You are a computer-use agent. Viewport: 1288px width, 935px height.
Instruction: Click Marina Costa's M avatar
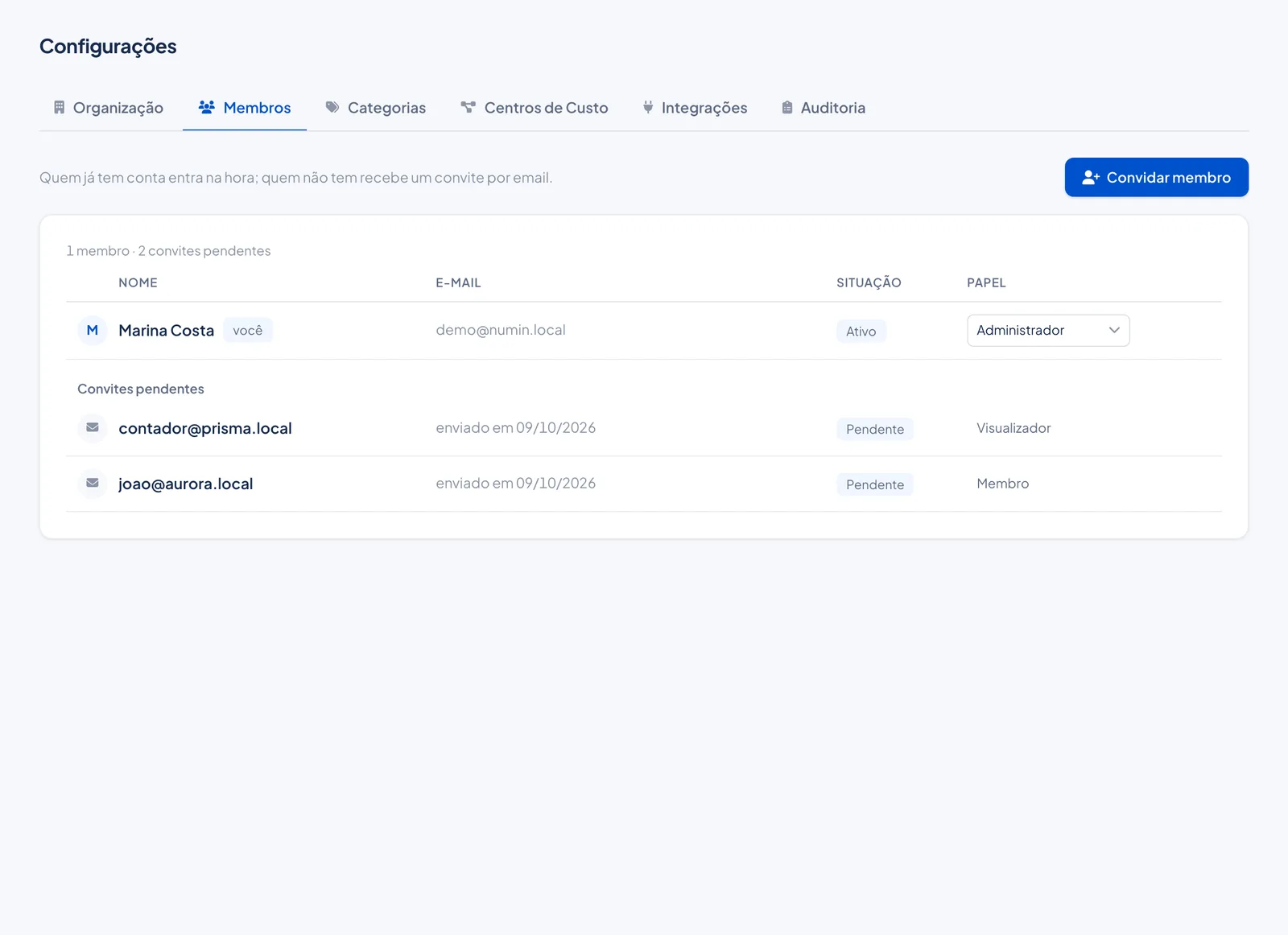point(93,330)
